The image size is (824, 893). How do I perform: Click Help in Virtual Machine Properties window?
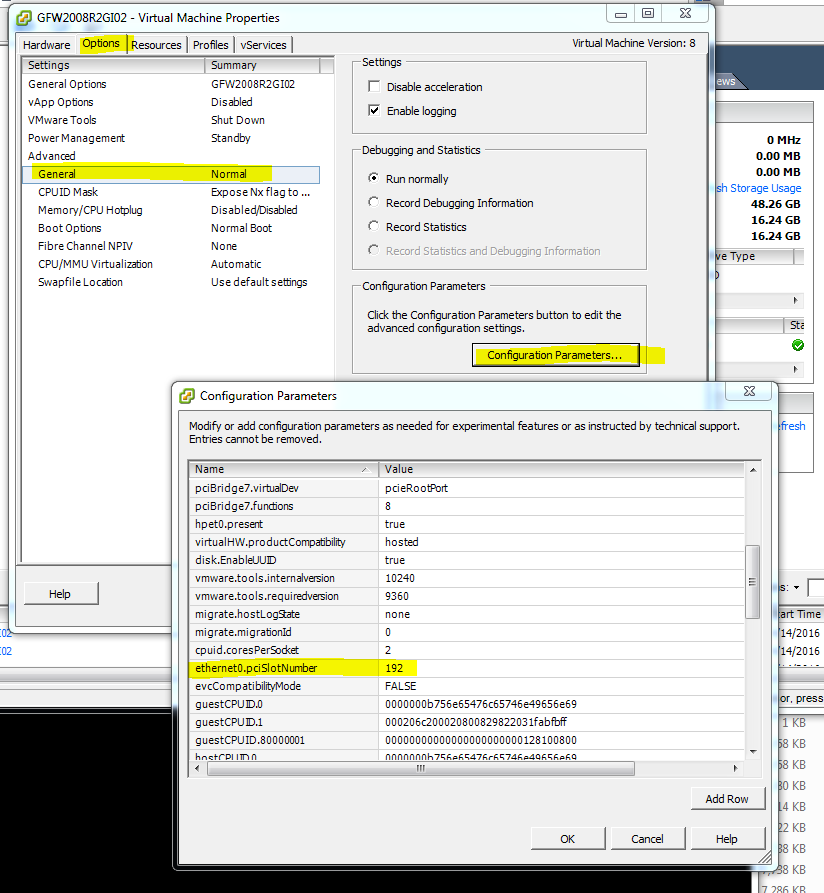60,594
